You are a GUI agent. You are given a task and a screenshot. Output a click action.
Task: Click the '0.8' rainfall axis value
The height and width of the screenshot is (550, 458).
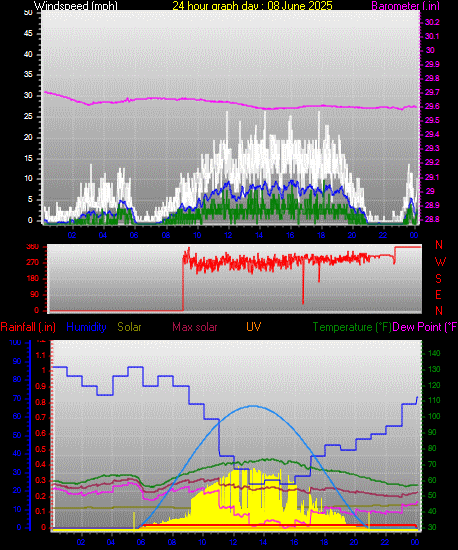(x=41, y=403)
